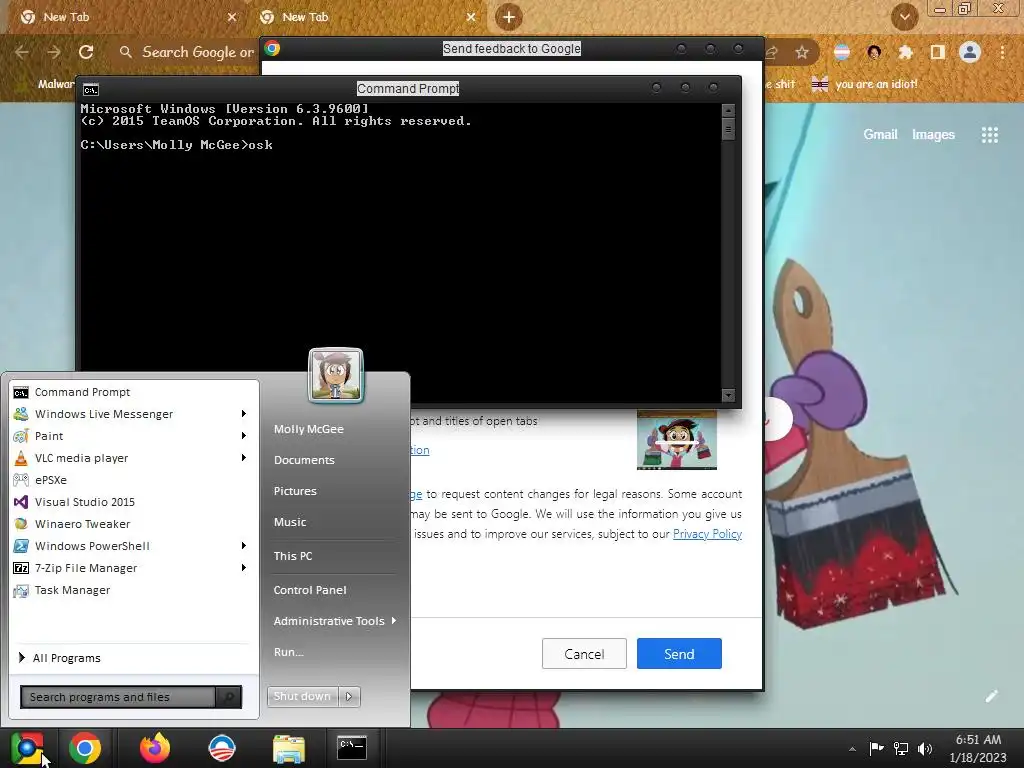
Task: Click the user account picture in Start menu
Action: pos(336,375)
